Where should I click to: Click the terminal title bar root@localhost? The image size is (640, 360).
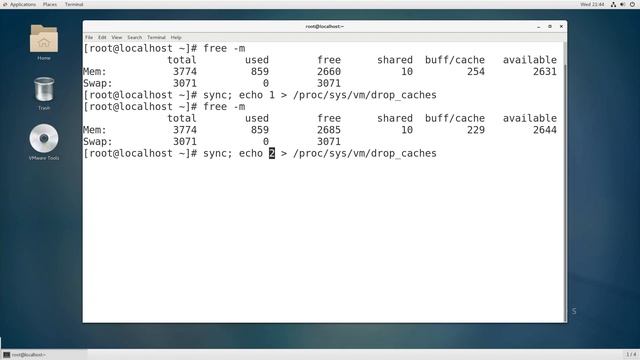(324, 27)
